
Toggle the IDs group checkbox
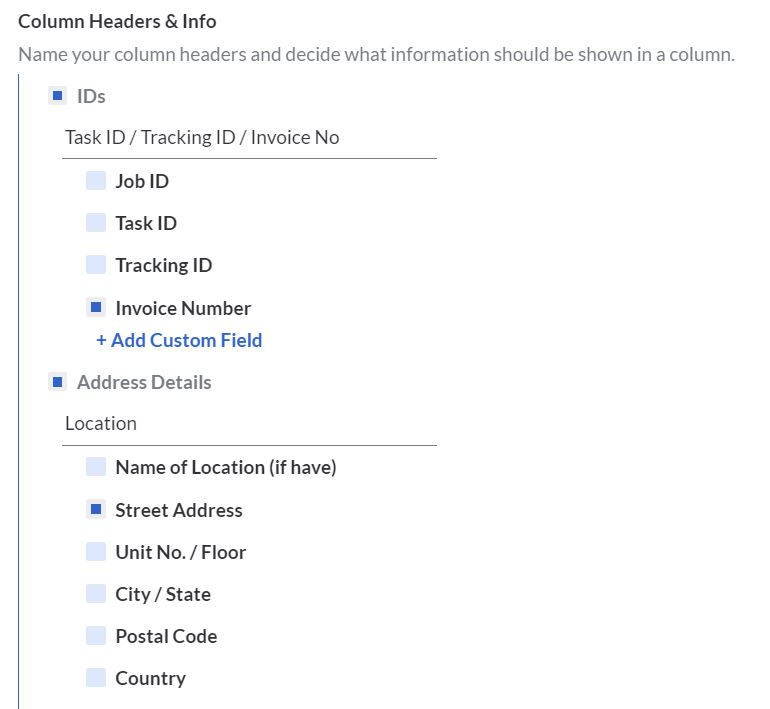[58, 96]
